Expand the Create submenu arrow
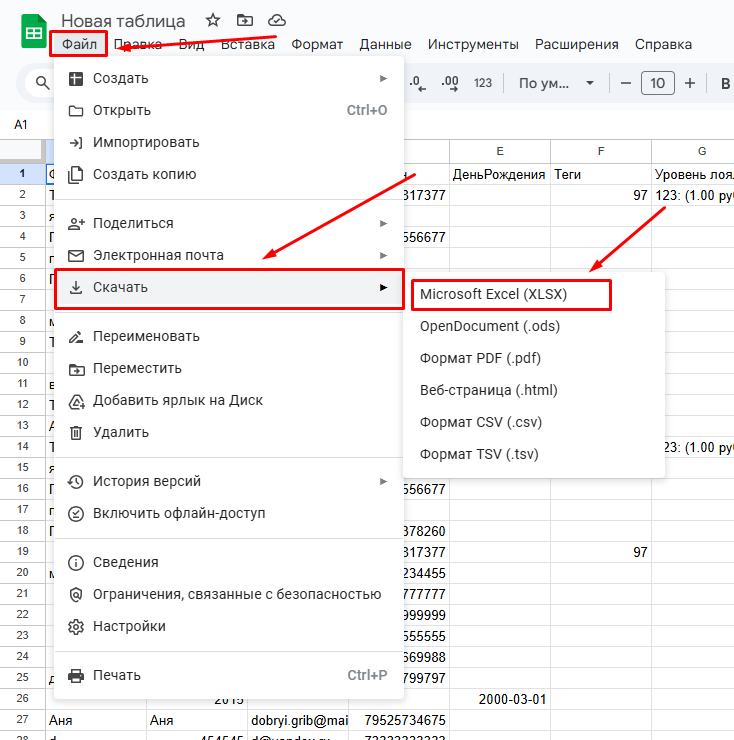The height and width of the screenshot is (740, 734). pos(383,78)
